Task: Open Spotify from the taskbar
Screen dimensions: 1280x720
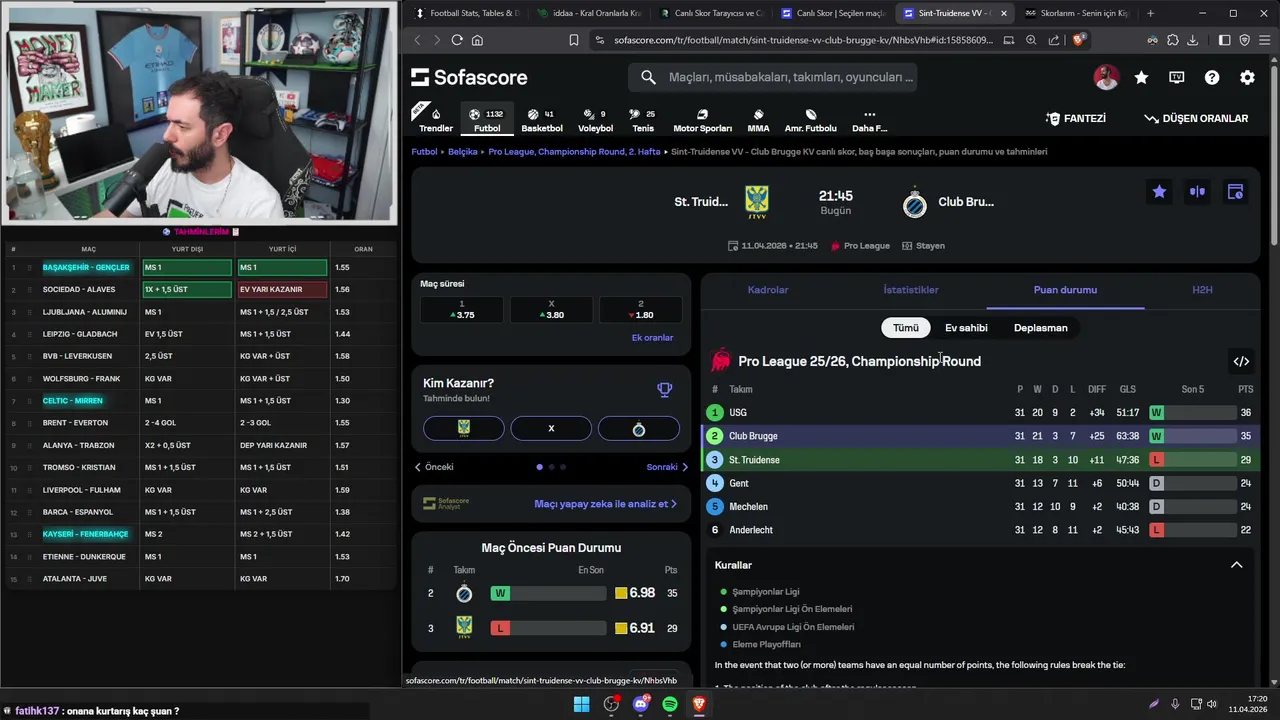Action: 670,704
